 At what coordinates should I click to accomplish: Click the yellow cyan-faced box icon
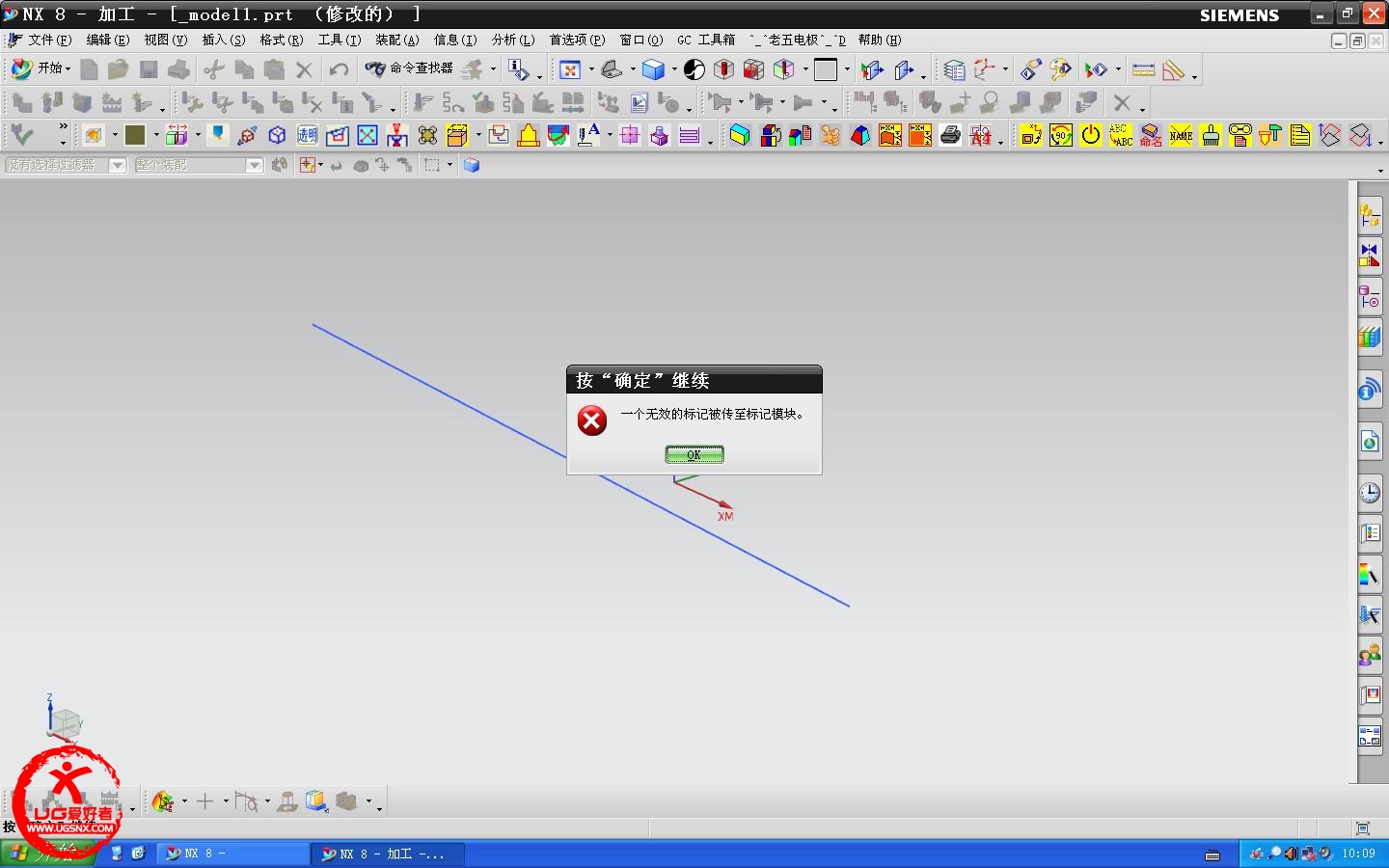[740, 135]
